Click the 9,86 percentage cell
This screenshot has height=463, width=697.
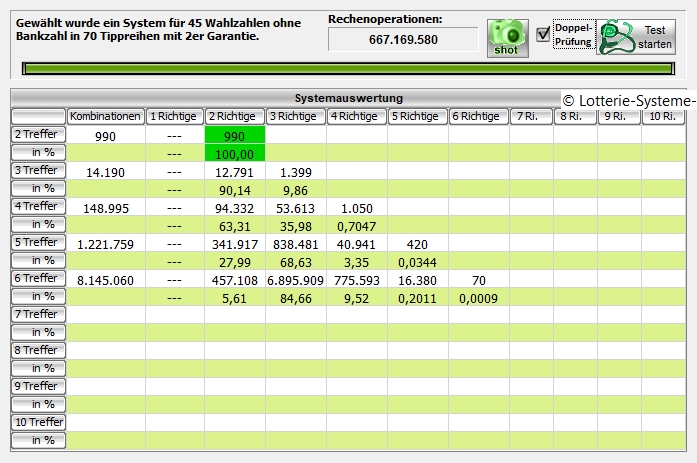click(296, 191)
